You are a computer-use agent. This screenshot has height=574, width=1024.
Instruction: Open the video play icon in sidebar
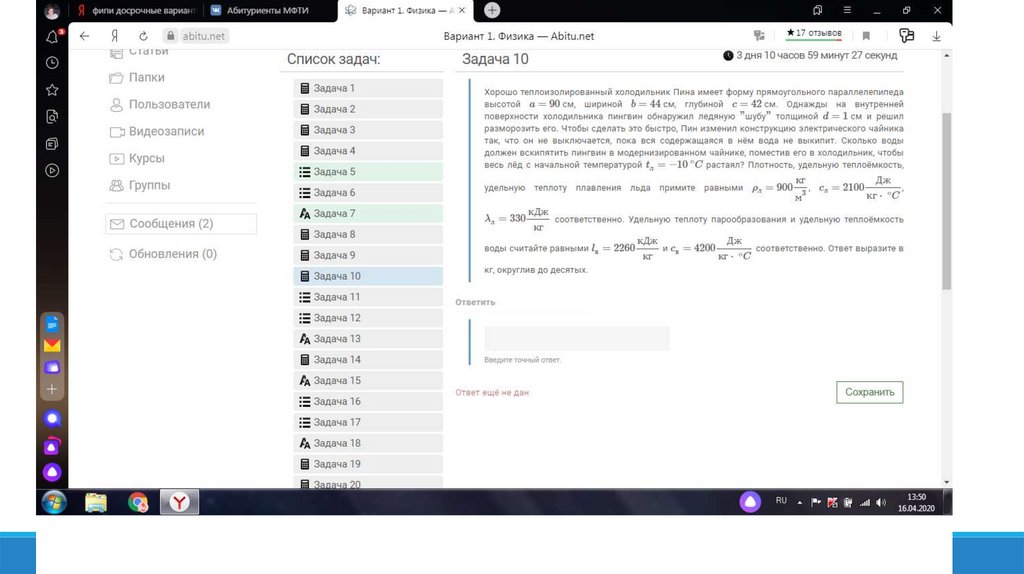point(52,170)
